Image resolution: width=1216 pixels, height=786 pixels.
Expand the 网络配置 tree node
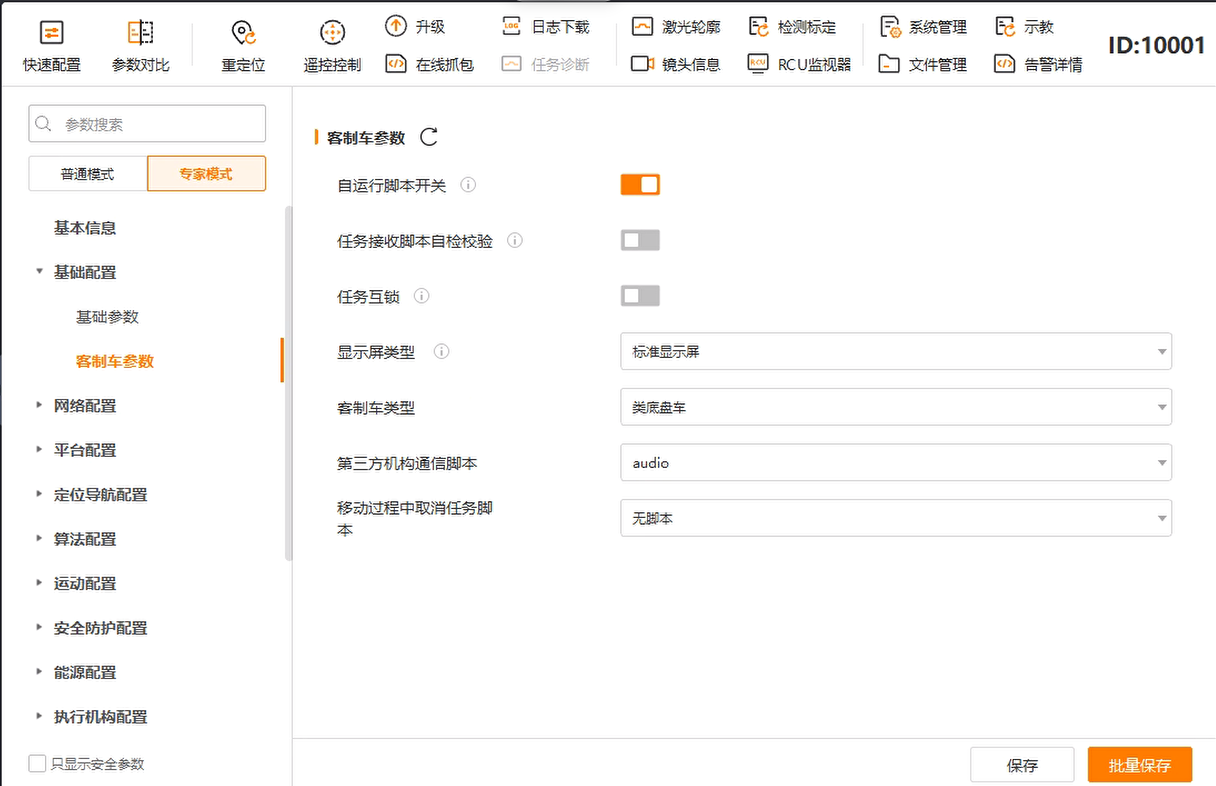pyautogui.click(x=39, y=405)
